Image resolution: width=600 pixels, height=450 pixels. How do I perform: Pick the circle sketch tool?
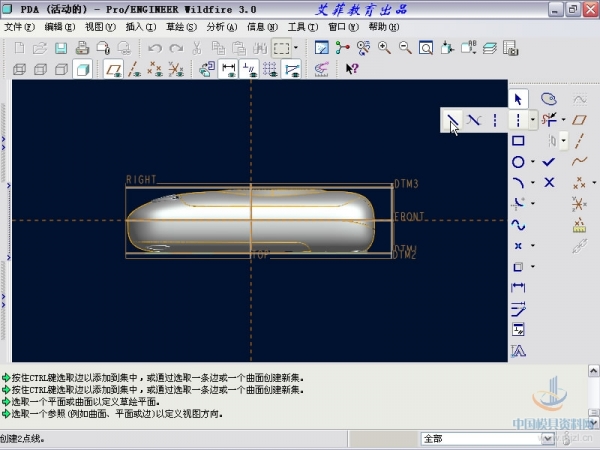click(x=518, y=162)
